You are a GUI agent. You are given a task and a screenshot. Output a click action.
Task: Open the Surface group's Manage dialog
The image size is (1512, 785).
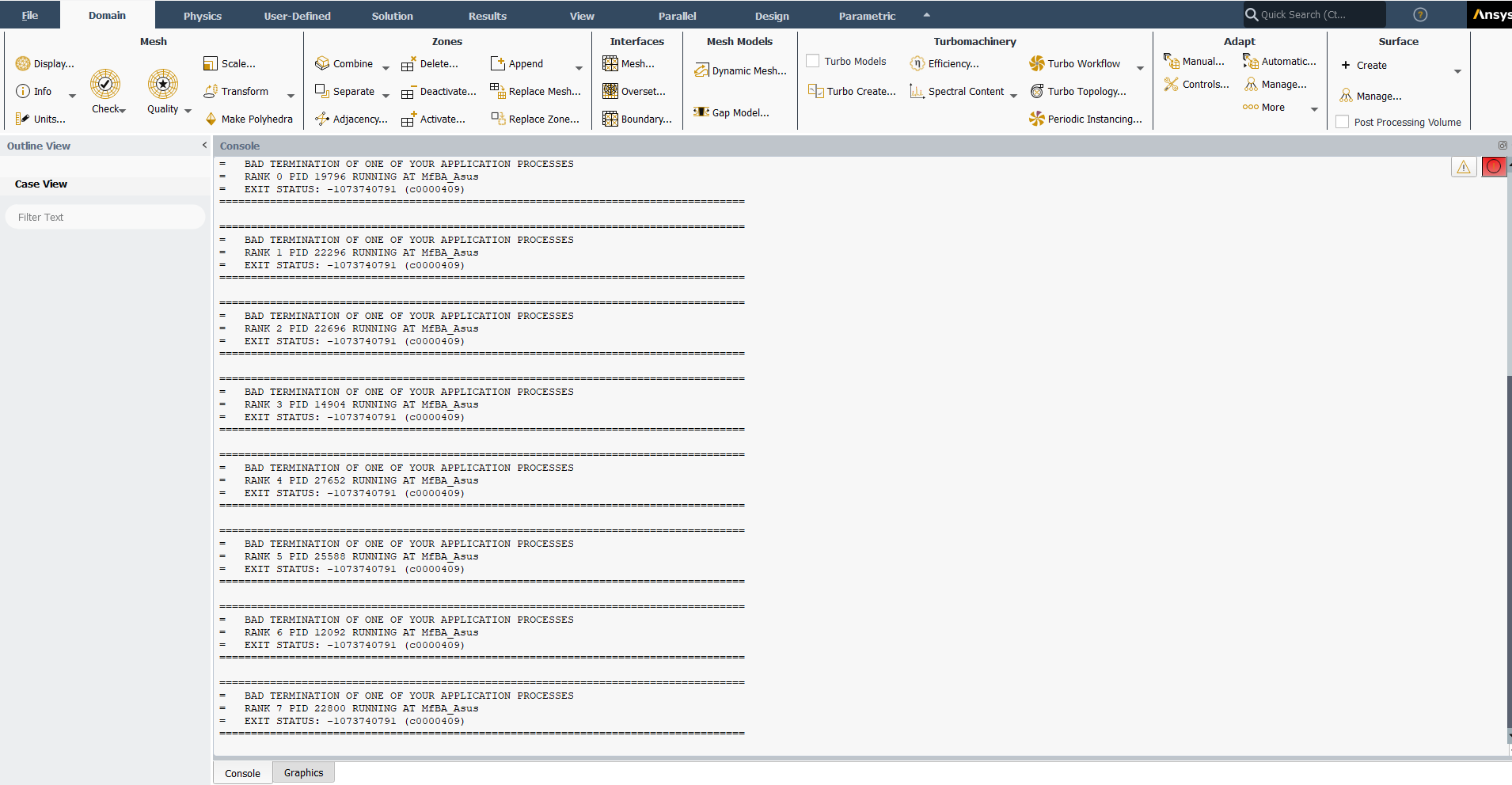pos(1370,96)
